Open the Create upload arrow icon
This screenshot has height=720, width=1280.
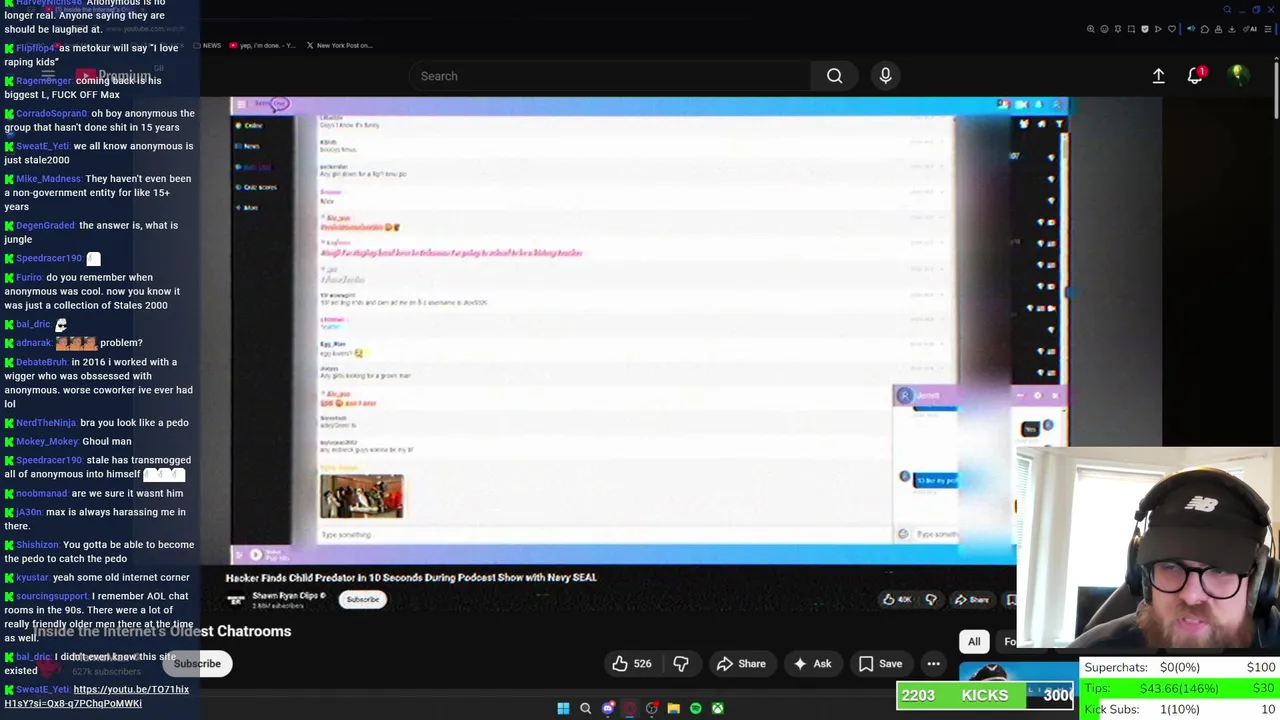coord(1158,76)
